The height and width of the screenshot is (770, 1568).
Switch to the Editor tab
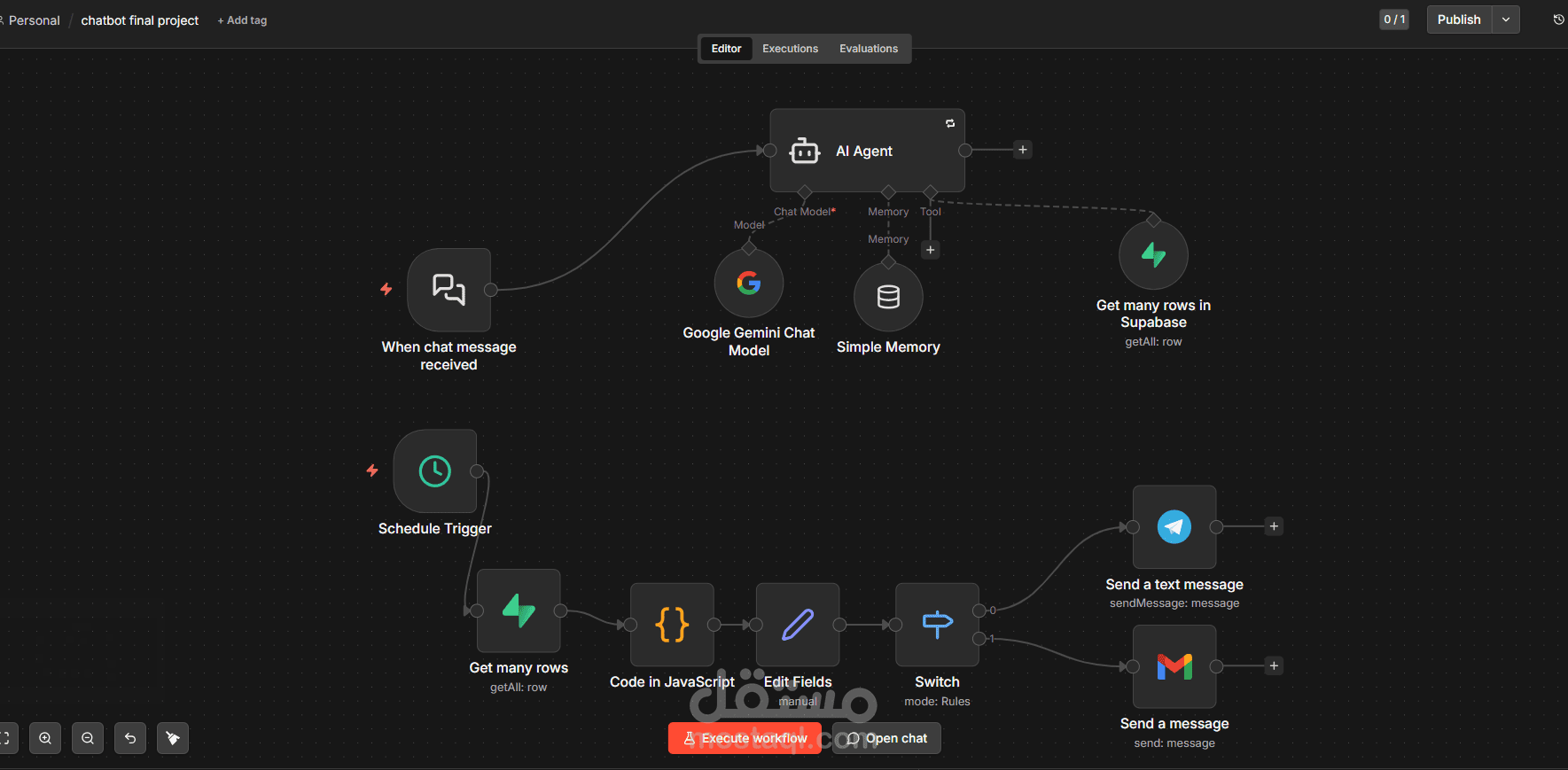tap(726, 49)
